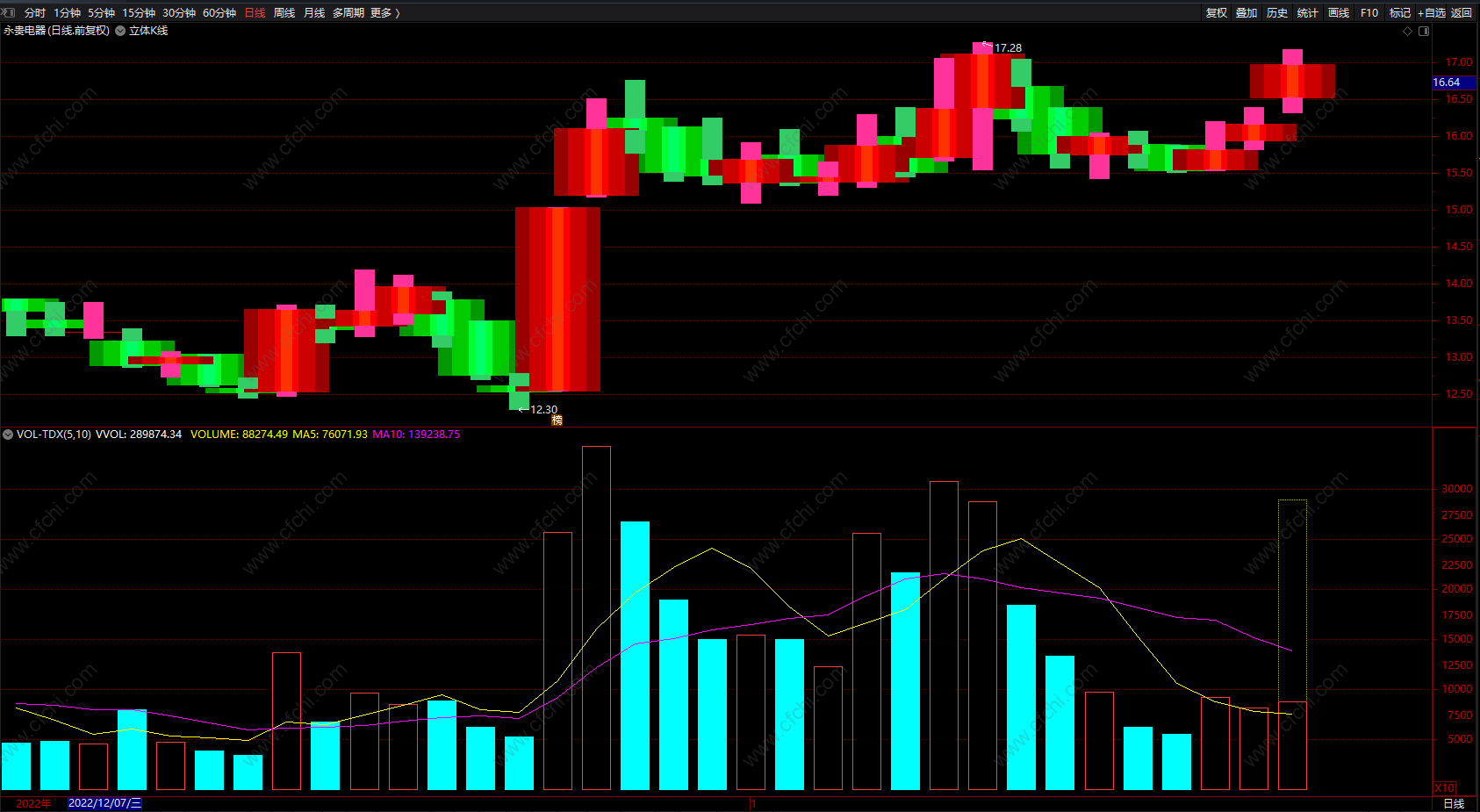Click the 2022/12/07/三 date label
1480x812 pixels.
point(104,803)
